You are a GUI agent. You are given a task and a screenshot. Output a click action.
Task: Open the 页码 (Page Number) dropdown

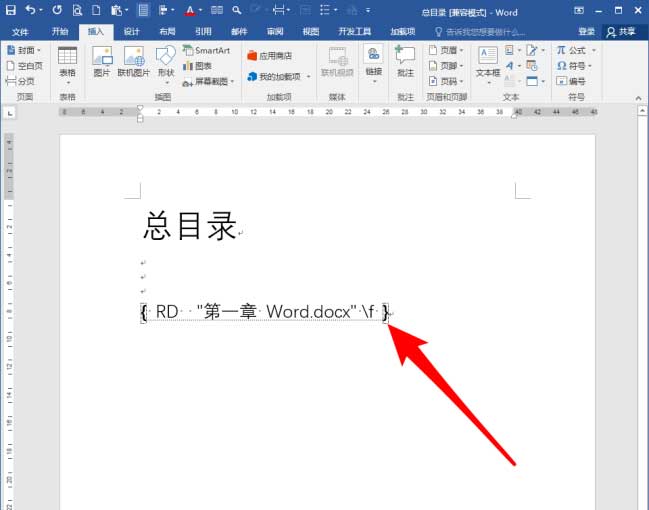point(446,81)
